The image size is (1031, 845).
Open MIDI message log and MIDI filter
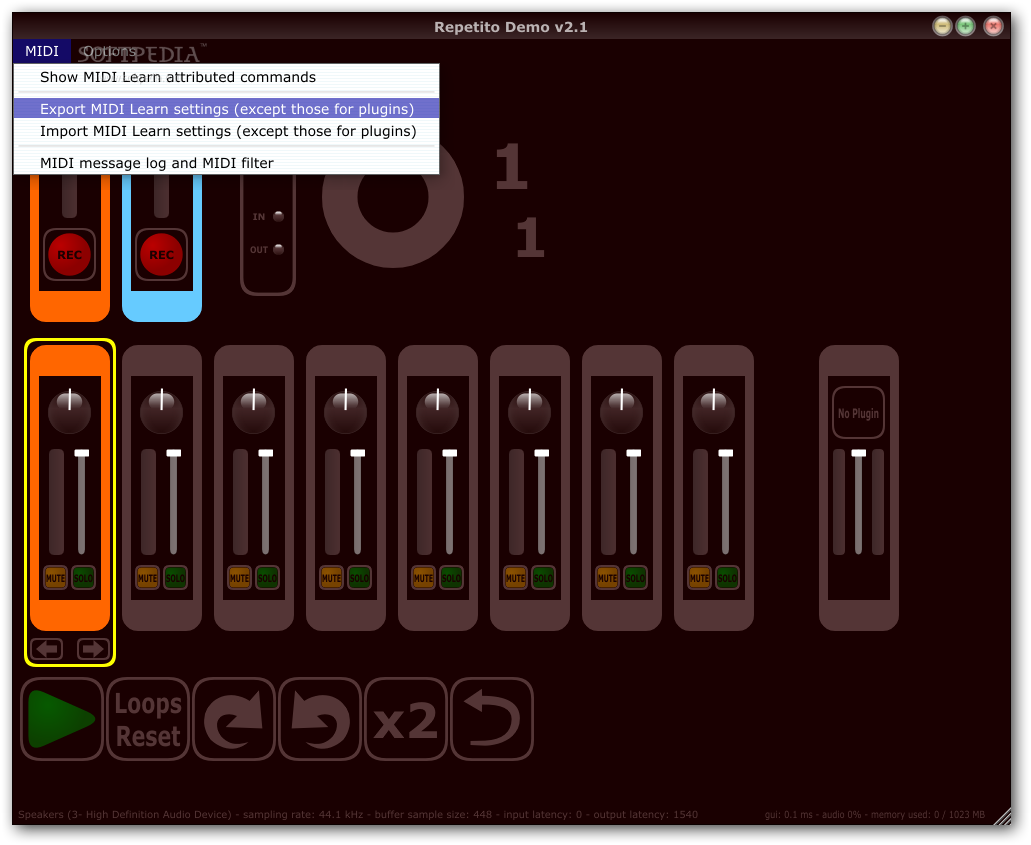click(x=226, y=163)
